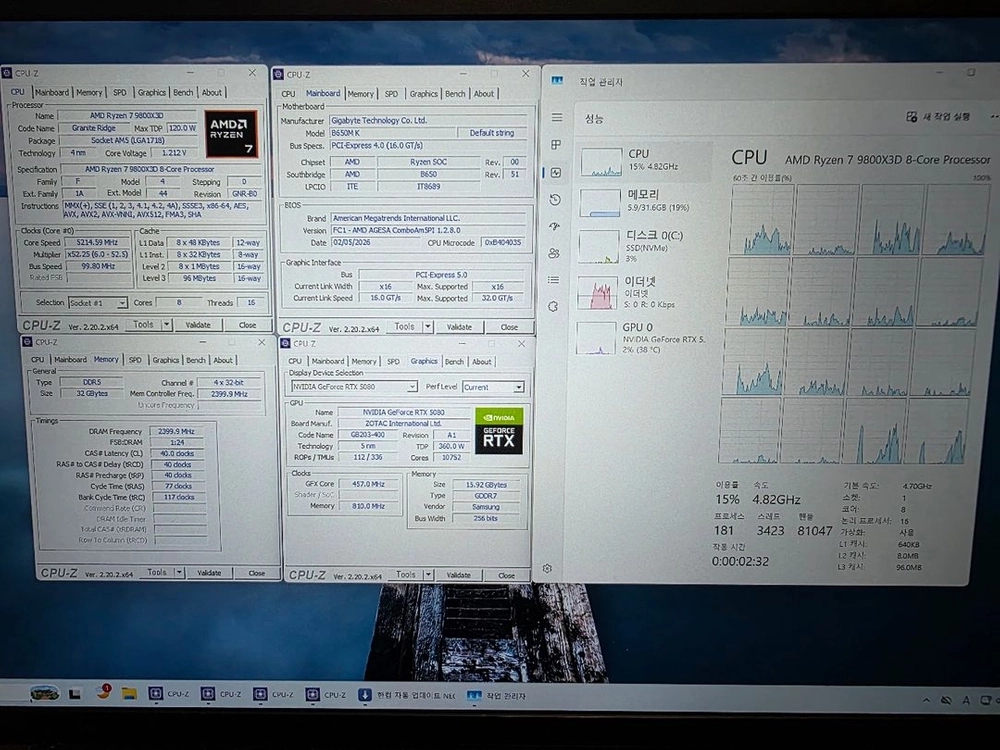Open second CPU-Z taskbar button
Image resolution: width=1000 pixels, height=750 pixels.
tap(221, 694)
